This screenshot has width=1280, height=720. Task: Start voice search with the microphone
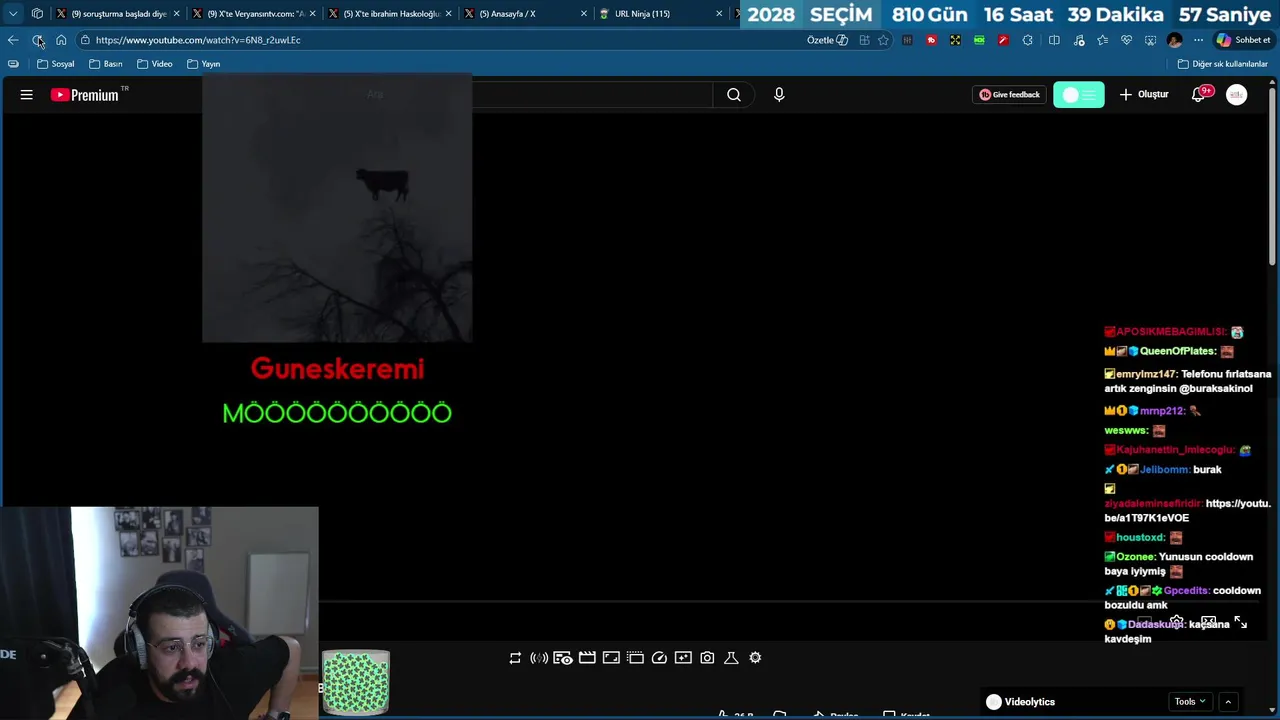[779, 95]
